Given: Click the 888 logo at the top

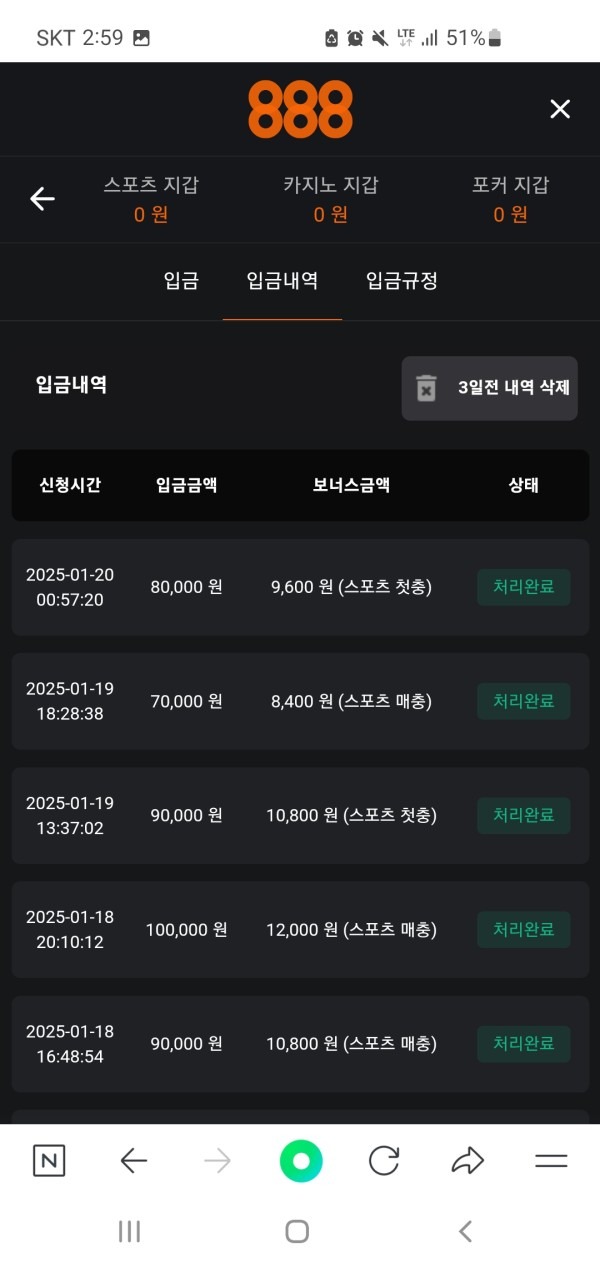Looking at the screenshot, I should [x=300, y=109].
